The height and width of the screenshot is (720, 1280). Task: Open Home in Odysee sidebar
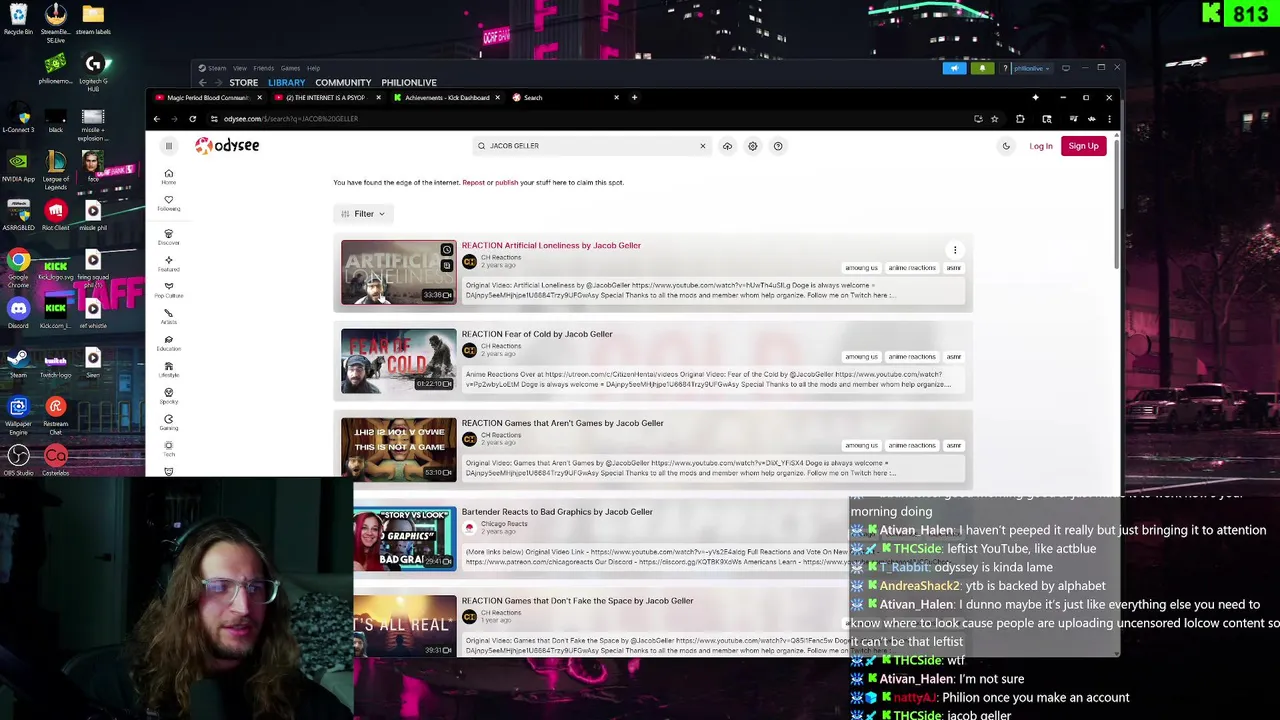[168, 177]
